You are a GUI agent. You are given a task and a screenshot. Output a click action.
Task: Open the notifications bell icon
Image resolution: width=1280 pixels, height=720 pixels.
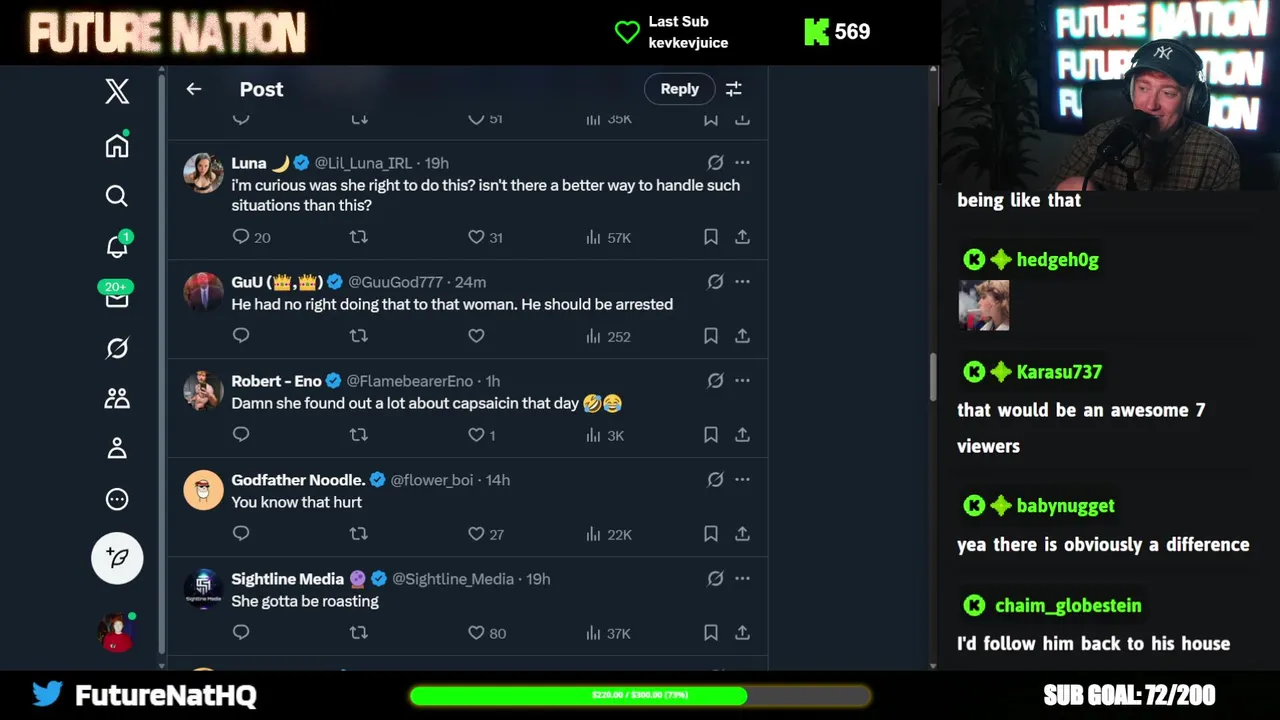[x=117, y=246]
